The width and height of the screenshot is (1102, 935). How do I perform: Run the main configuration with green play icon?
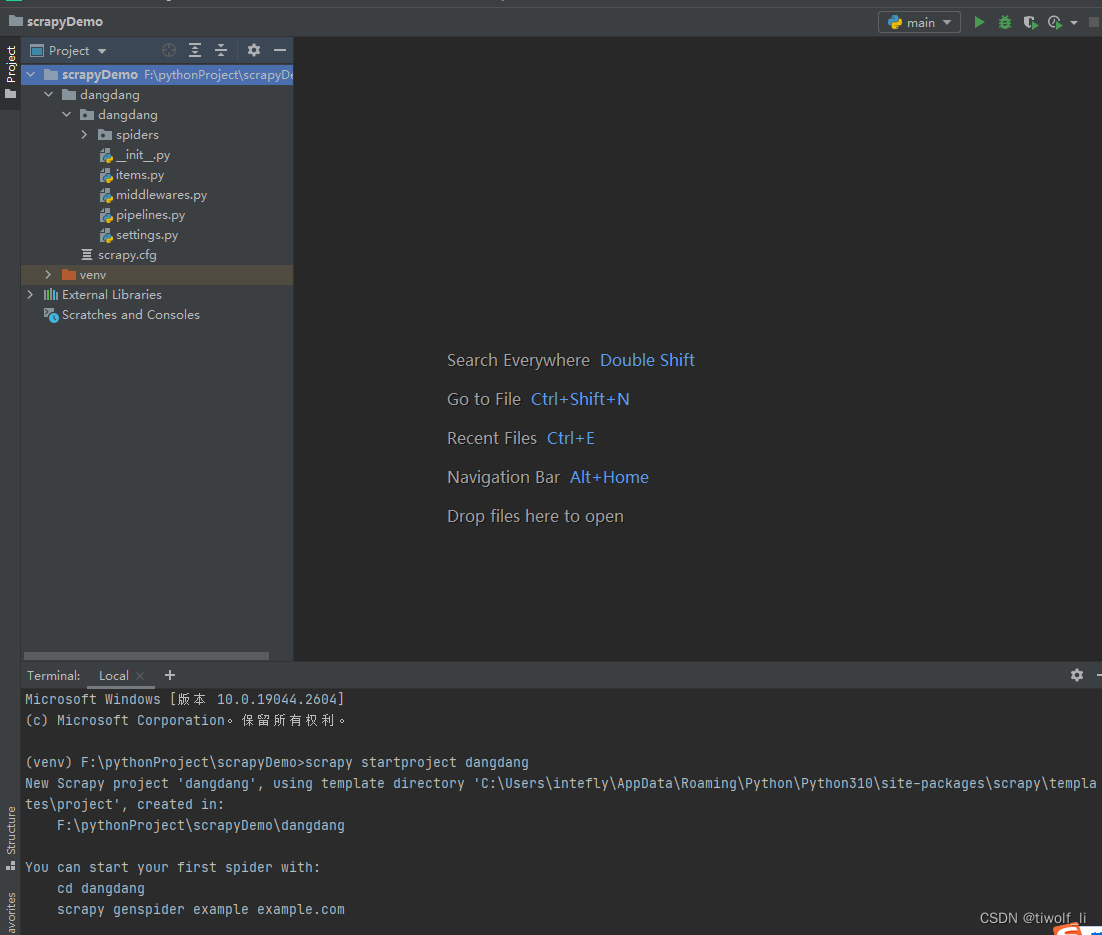pyautogui.click(x=979, y=22)
